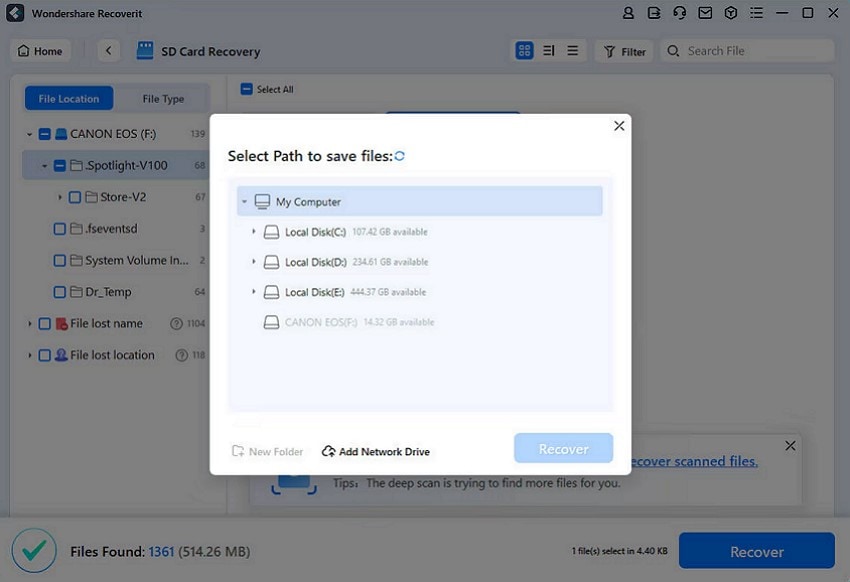Switch to the File Type tab
Viewport: 850px width, 582px height.
pyautogui.click(x=163, y=99)
